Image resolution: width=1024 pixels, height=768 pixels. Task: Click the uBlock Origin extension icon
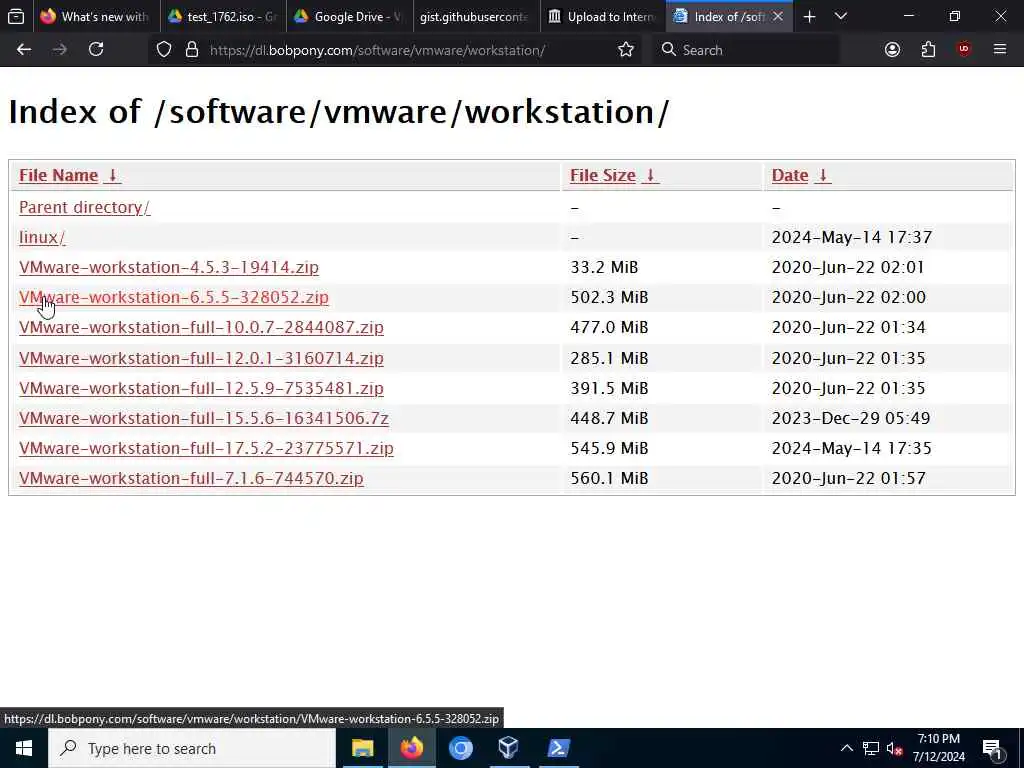(x=964, y=50)
